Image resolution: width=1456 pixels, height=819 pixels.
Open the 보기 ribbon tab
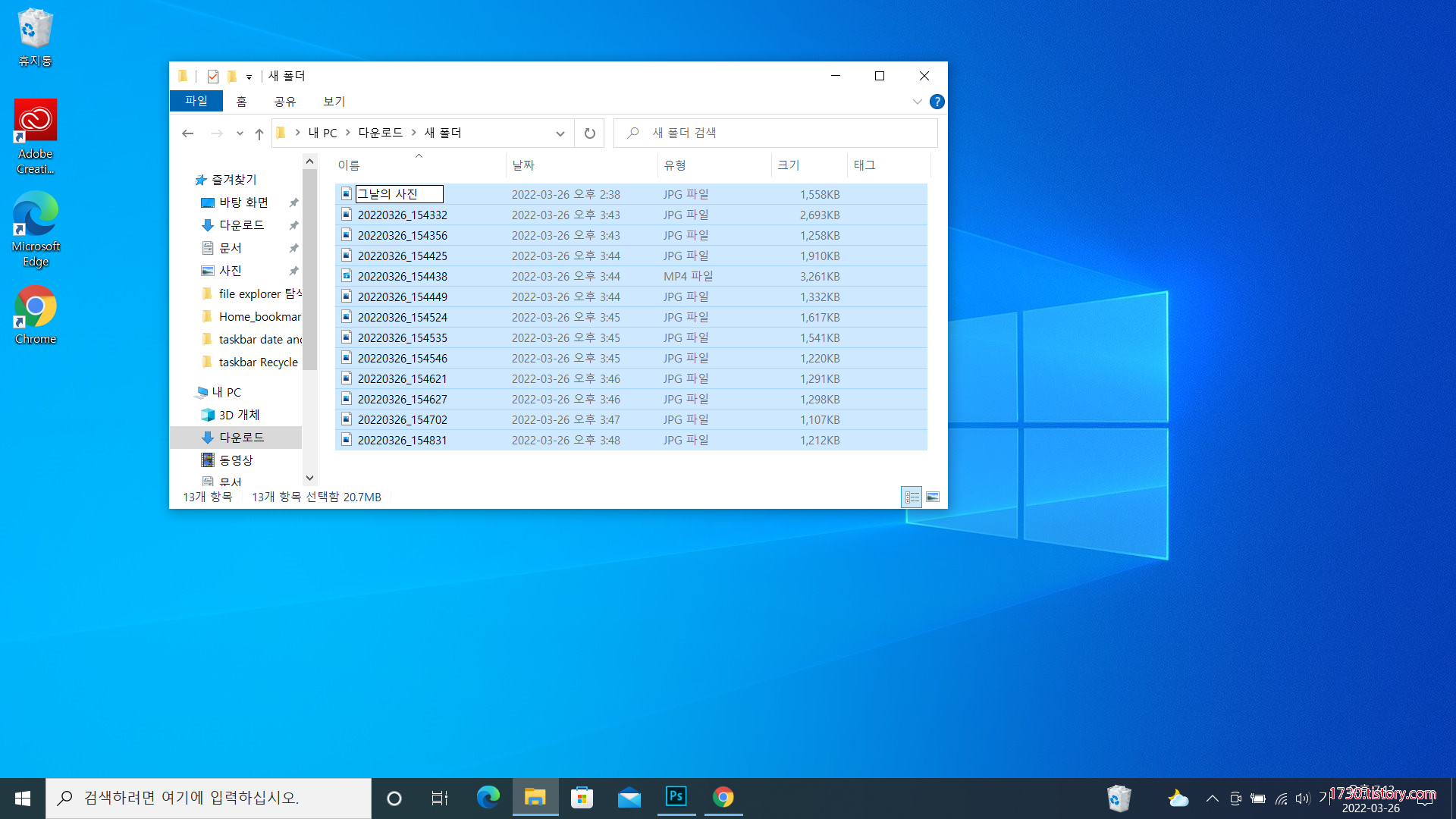pos(334,101)
